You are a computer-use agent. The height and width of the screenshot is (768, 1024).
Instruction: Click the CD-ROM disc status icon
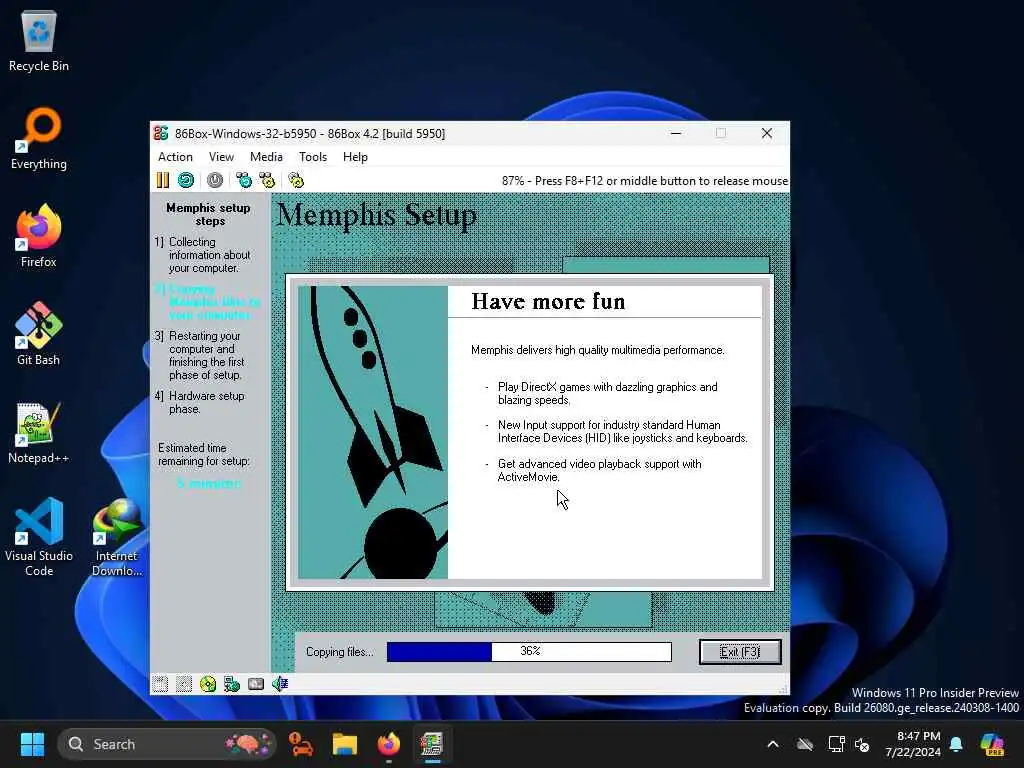tap(208, 684)
